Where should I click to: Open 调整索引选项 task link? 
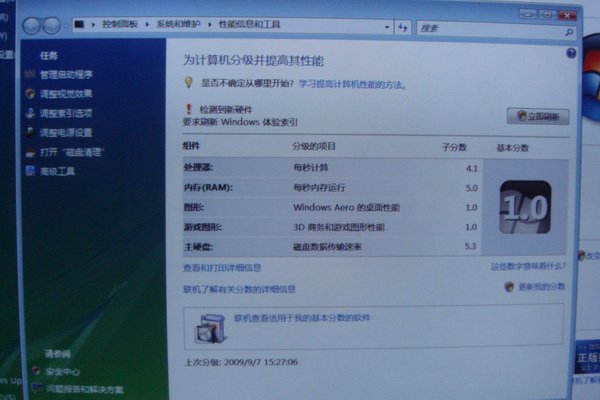[x=66, y=113]
